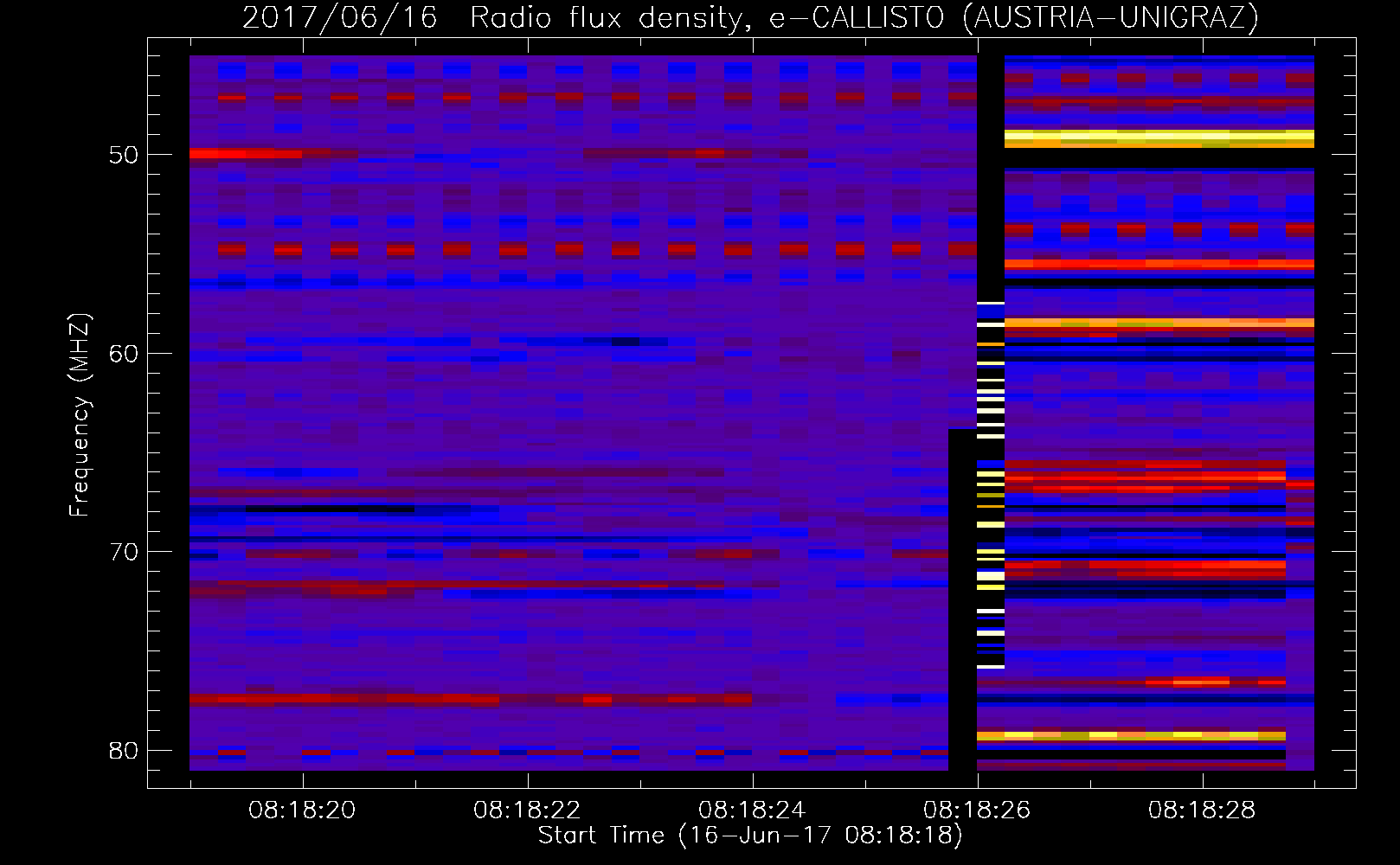Click the 'Frequency (MHZ)' axis label
Image resolution: width=1400 pixels, height=865 pixels.
(80, 415)
